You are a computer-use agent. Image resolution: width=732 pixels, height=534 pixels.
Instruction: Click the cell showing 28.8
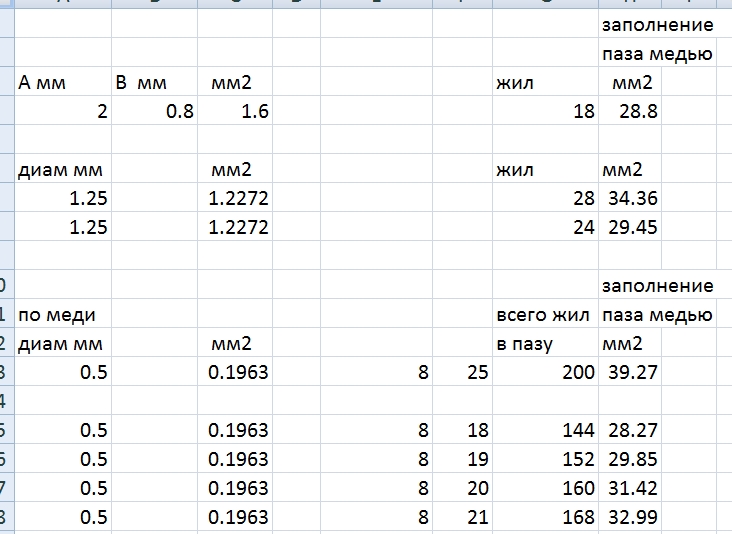click(x=629, y=112)
